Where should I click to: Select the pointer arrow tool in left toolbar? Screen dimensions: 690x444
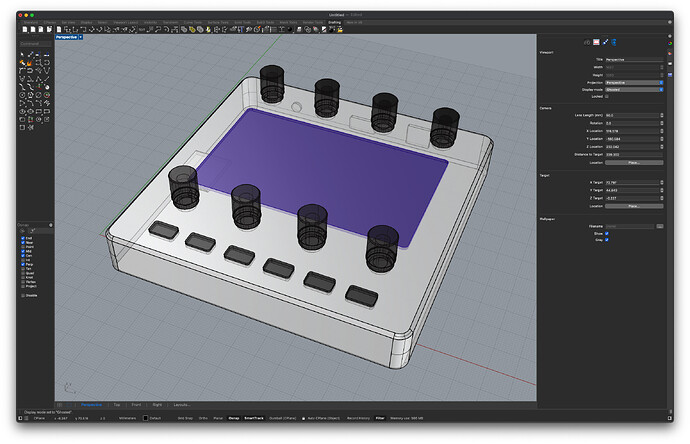[22, 54]
